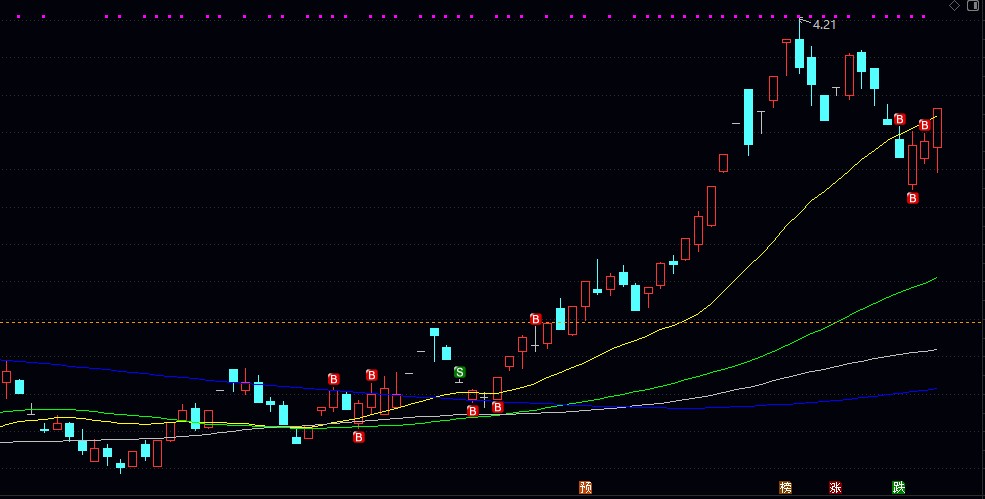Click the diamond marker icon at chart top

click(954, 6)
